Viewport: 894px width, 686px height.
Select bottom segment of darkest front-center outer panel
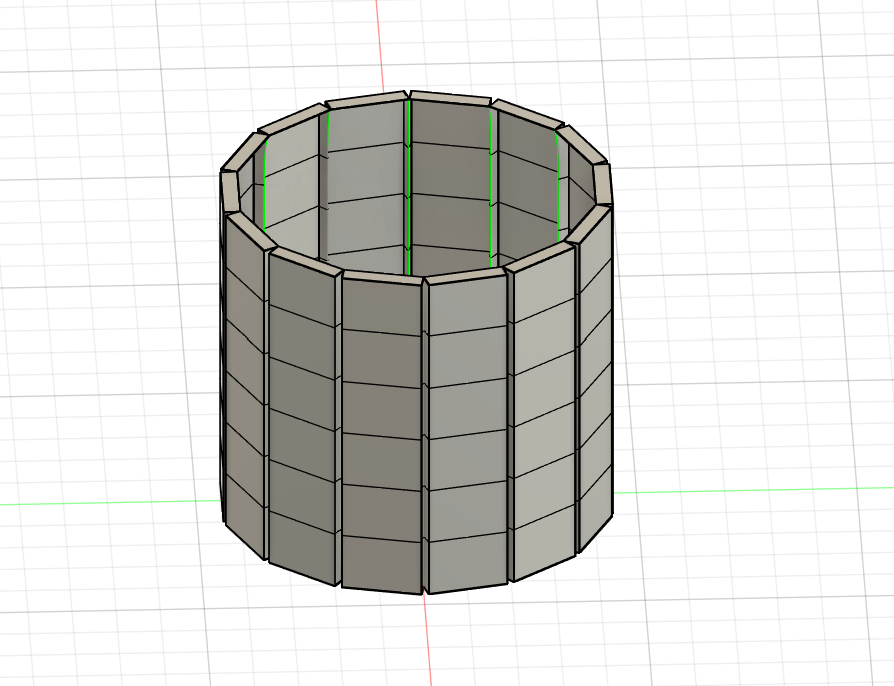(x=382, y=562)
